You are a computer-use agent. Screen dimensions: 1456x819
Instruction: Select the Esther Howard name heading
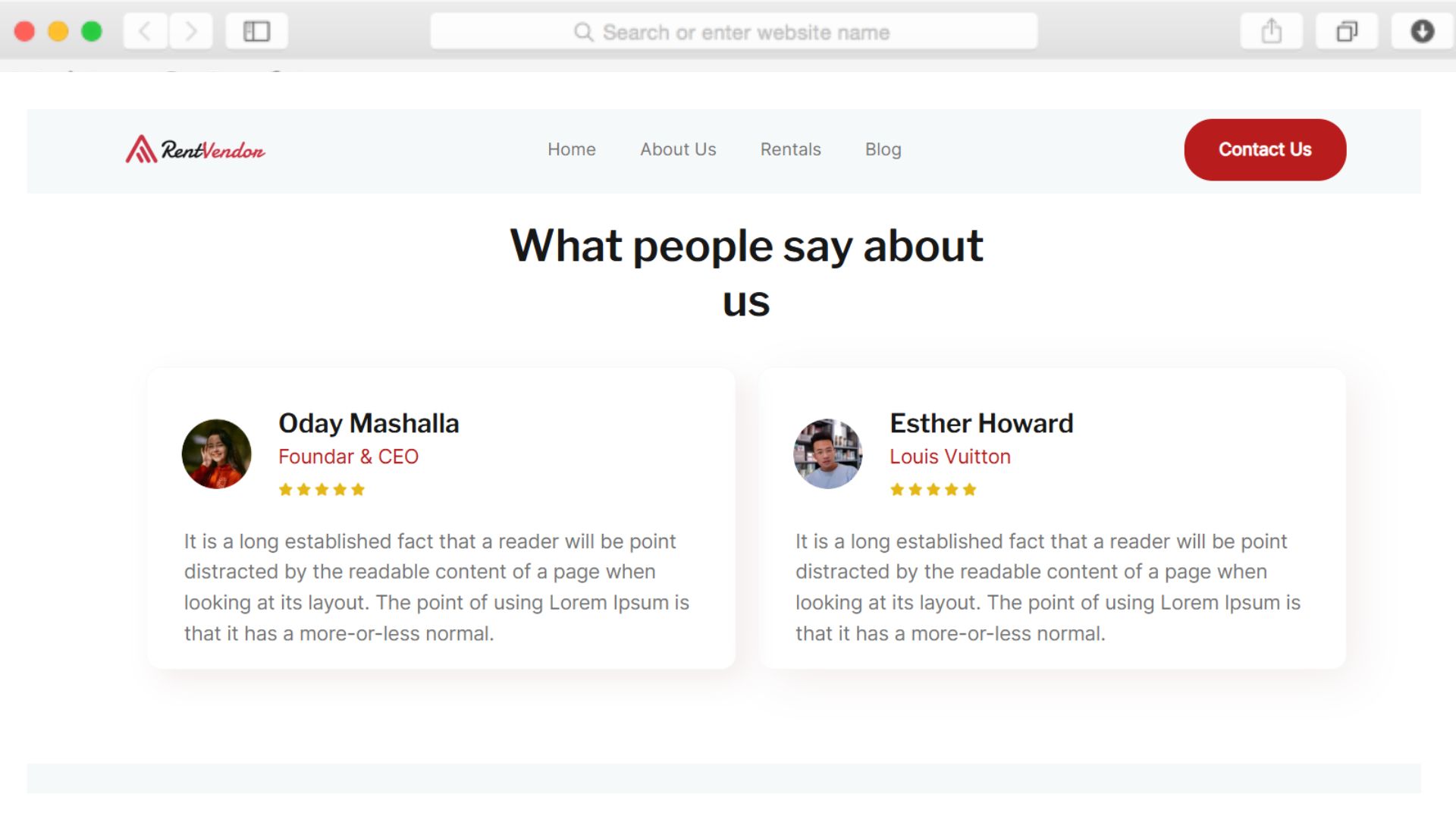click(x=981, y=423)
